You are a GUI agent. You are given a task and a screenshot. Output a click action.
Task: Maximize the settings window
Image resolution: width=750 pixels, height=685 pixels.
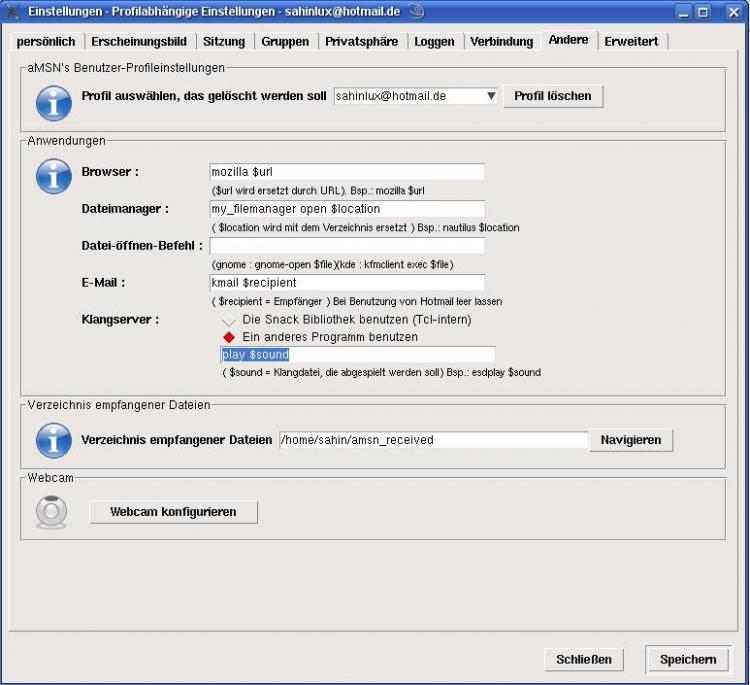(x=704, y=12)
